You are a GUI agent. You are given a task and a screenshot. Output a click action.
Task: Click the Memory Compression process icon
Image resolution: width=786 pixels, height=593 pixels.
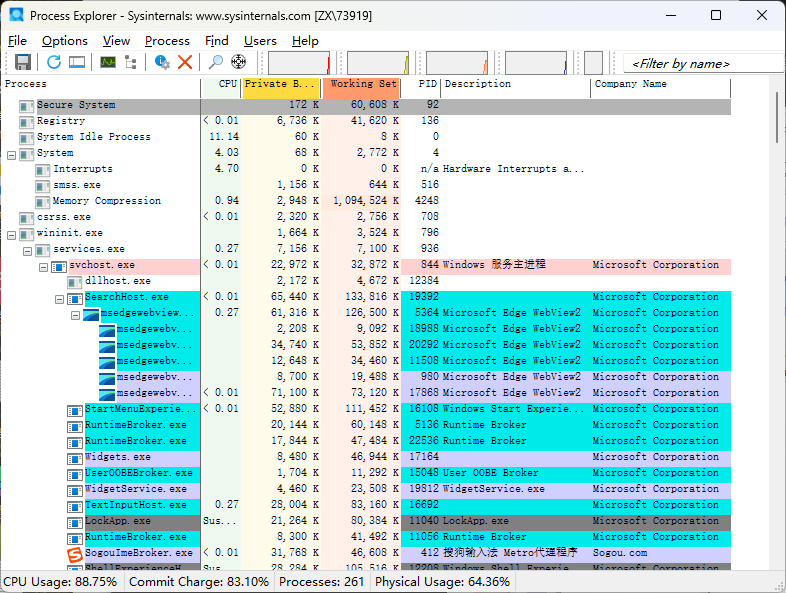tap(43, 202)
